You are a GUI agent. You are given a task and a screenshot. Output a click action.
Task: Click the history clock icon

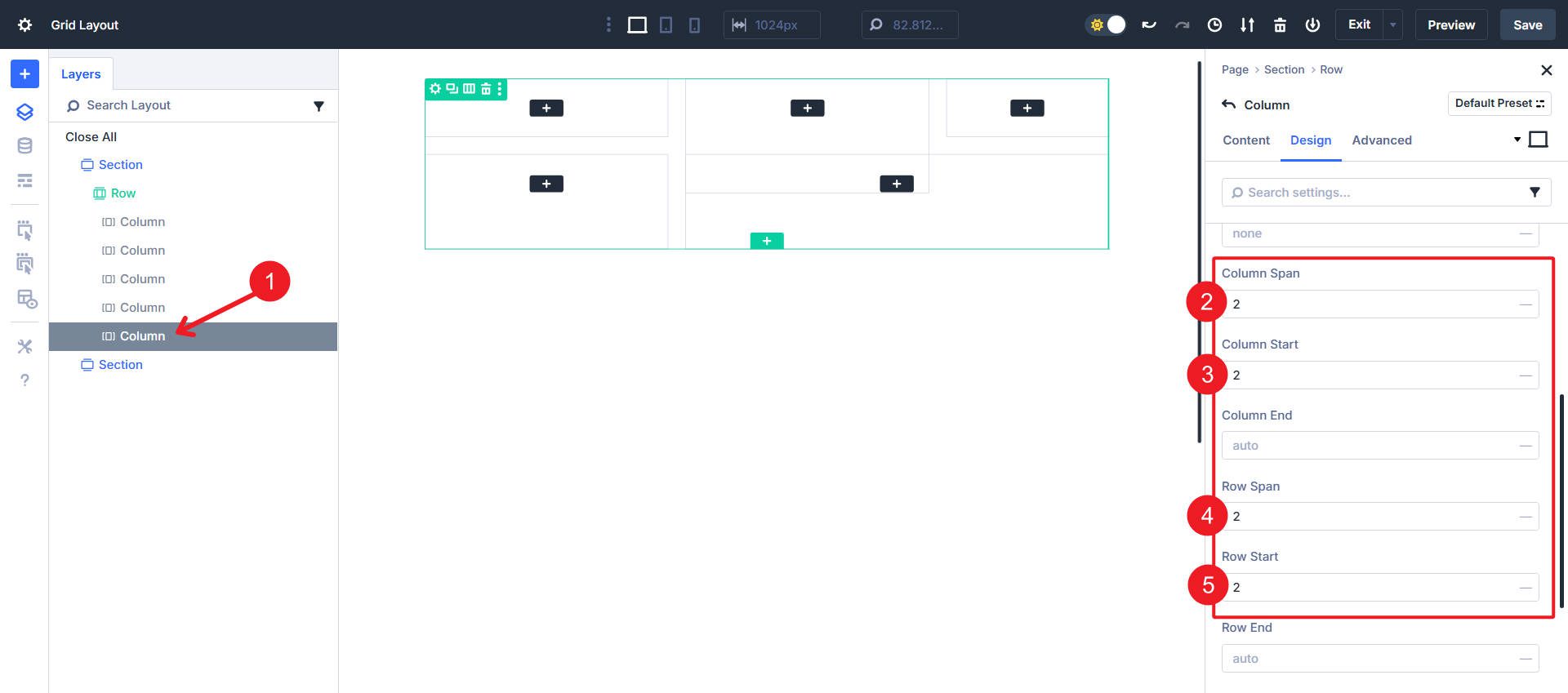(1214, 24)
